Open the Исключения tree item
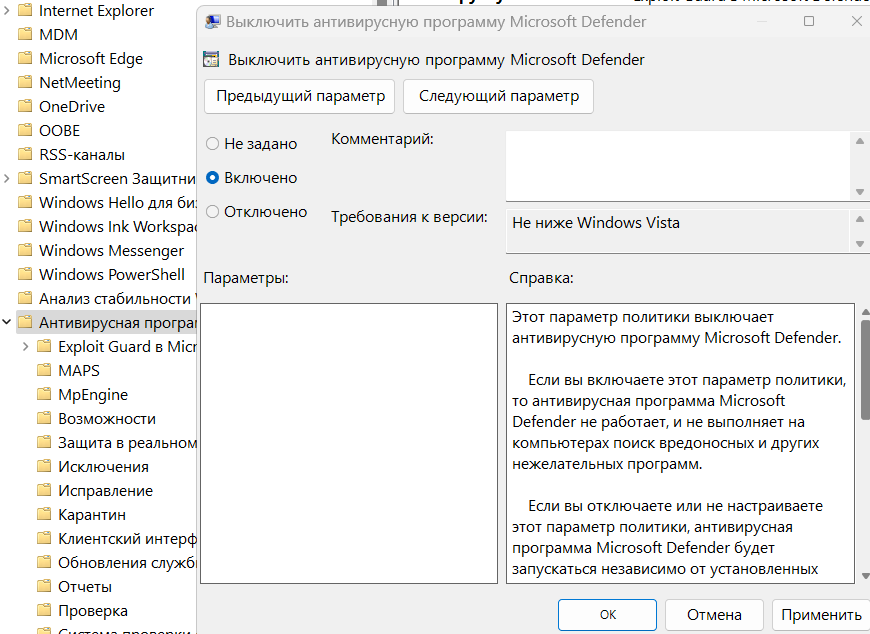 tap(103, 467)
